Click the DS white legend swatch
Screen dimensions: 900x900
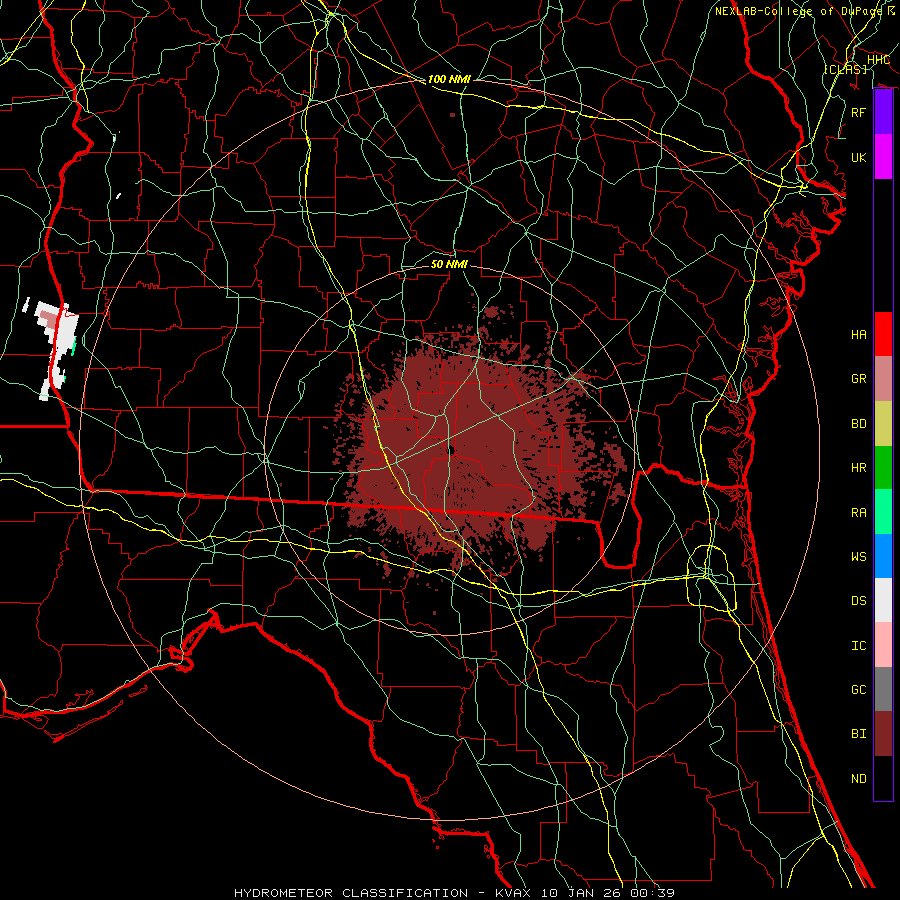883,600
